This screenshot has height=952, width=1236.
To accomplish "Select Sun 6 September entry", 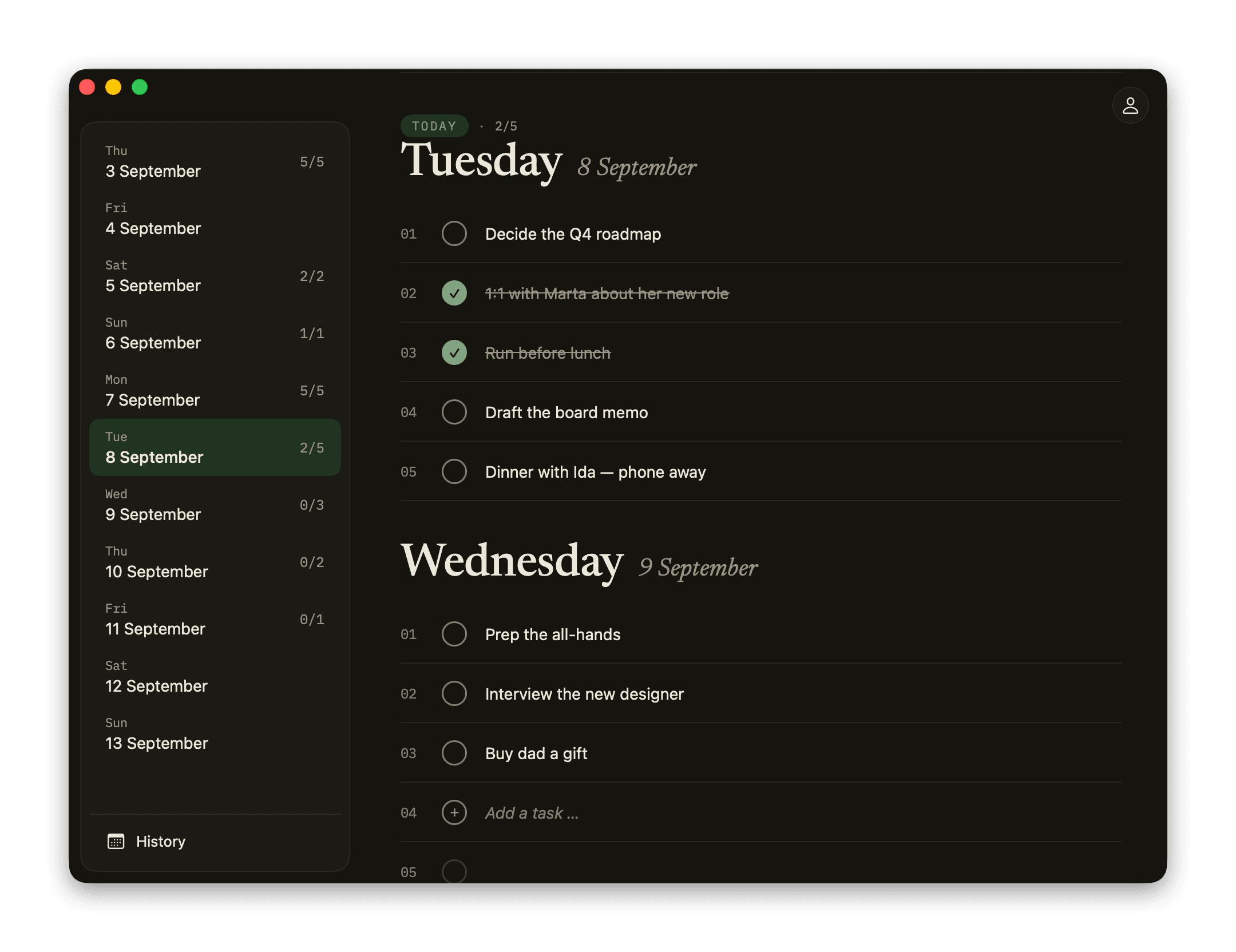I will pos(215,333).
